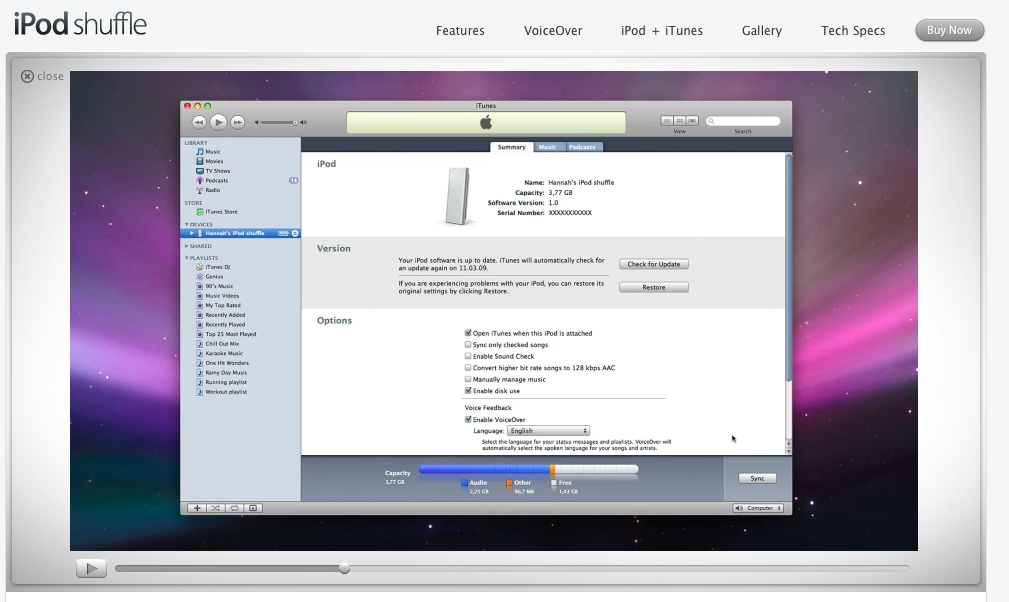This screenshot has width=1009, height=602.
Task: Open the iTunes DJ playlist
Action: click(217, 267)
